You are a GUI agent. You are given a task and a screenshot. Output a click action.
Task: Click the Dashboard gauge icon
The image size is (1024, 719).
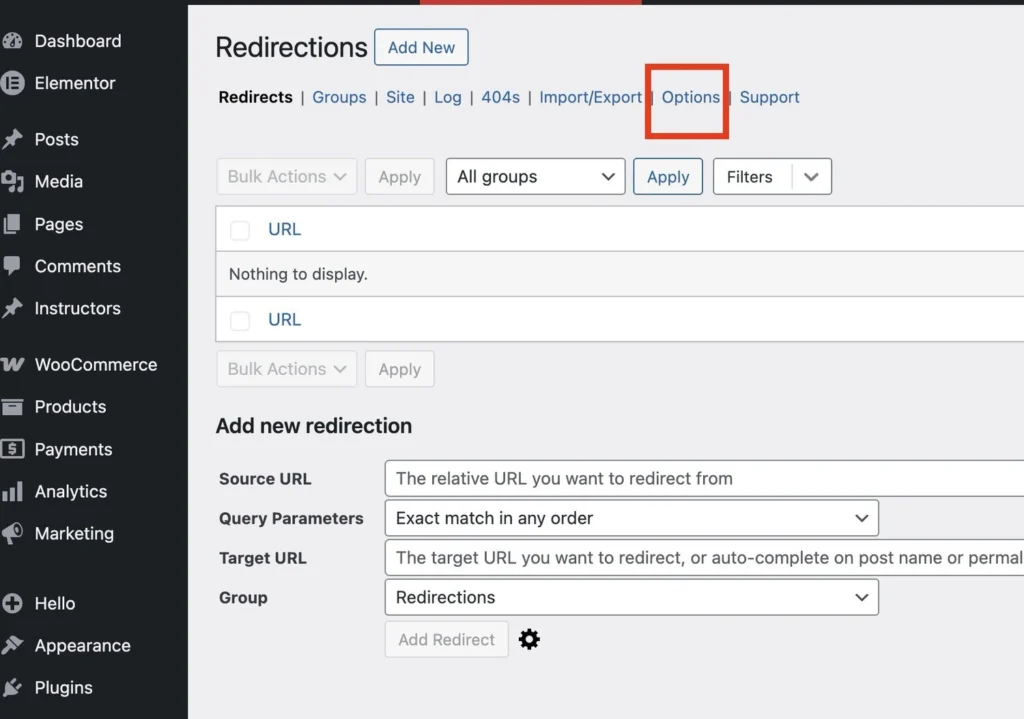[x=13, y=41]
